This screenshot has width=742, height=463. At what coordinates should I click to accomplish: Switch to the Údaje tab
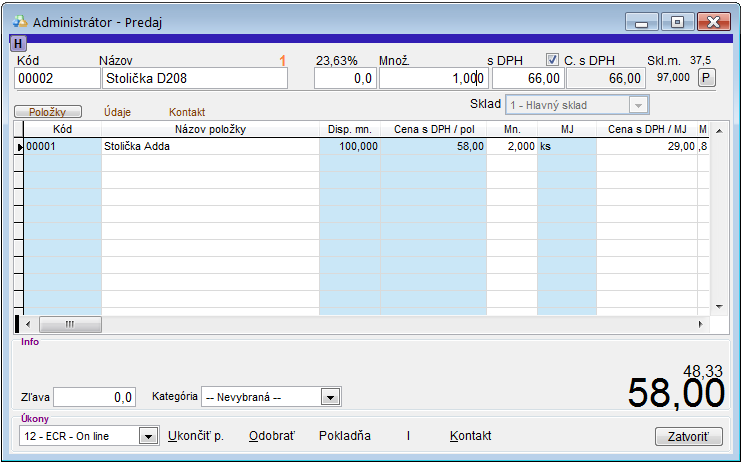coord(118,113)
